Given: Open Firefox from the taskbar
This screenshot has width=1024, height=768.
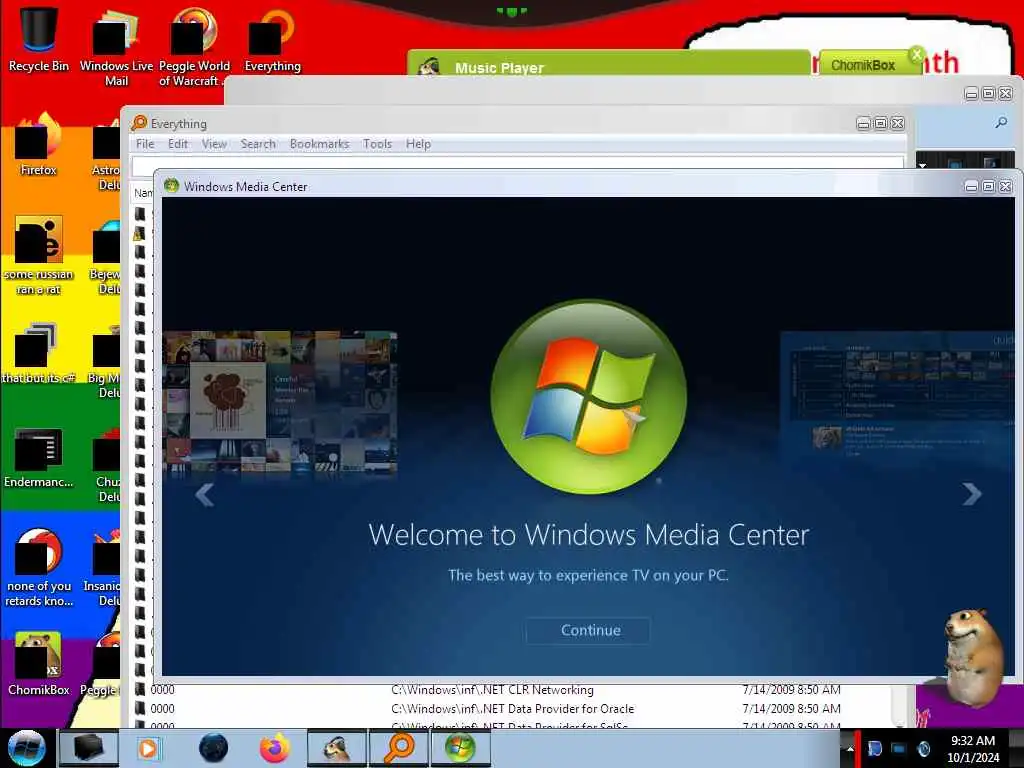Looking at the screenshot, I should (275, 748).
